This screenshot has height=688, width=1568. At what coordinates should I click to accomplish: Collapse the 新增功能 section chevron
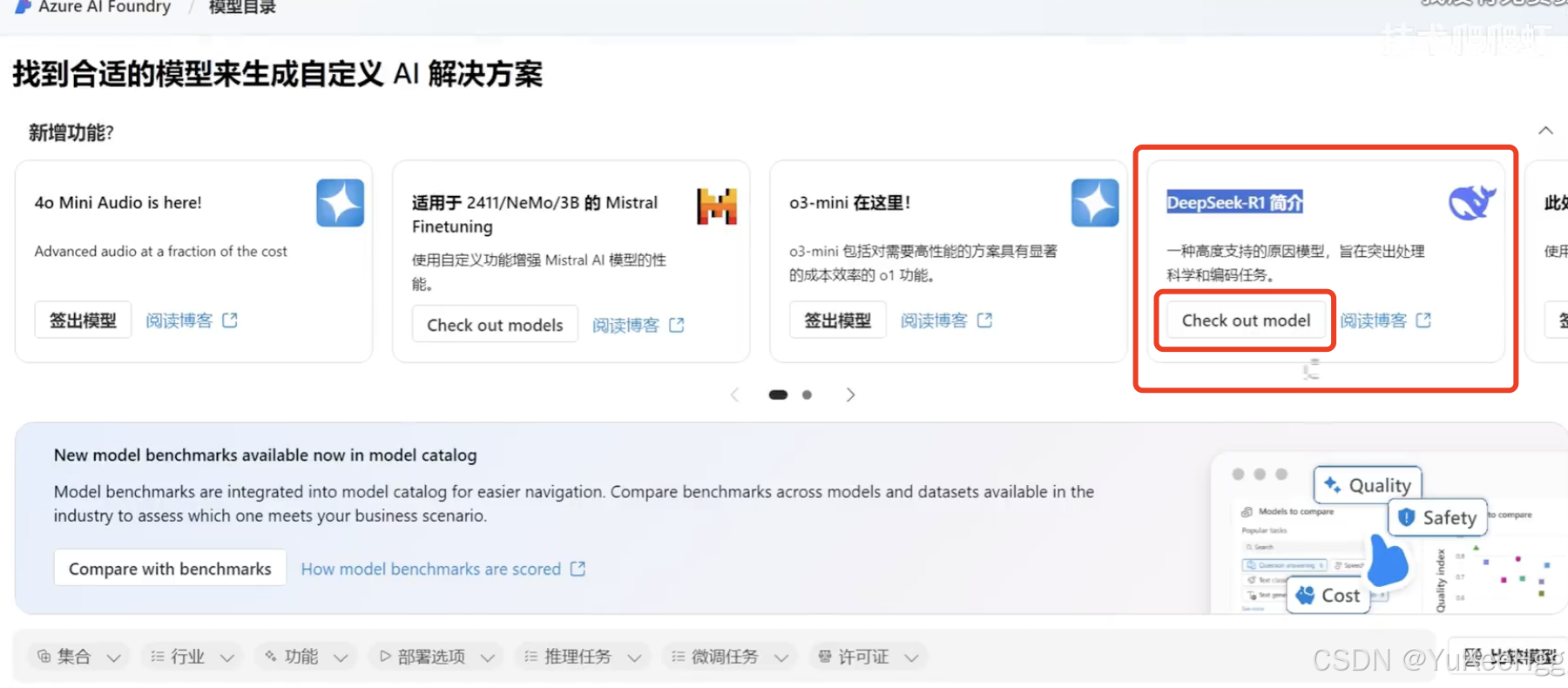1545,131
